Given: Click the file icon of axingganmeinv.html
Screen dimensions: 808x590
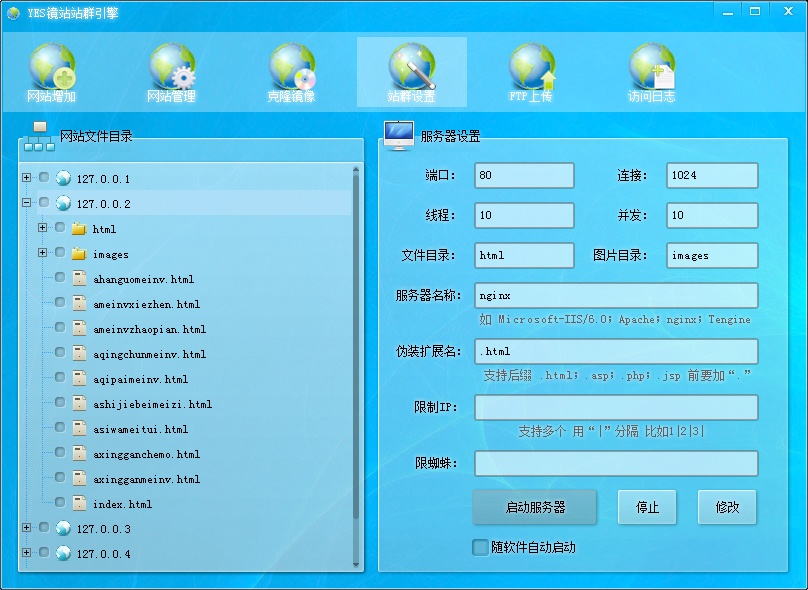Looking at the screenshot, I should [79, 478].
